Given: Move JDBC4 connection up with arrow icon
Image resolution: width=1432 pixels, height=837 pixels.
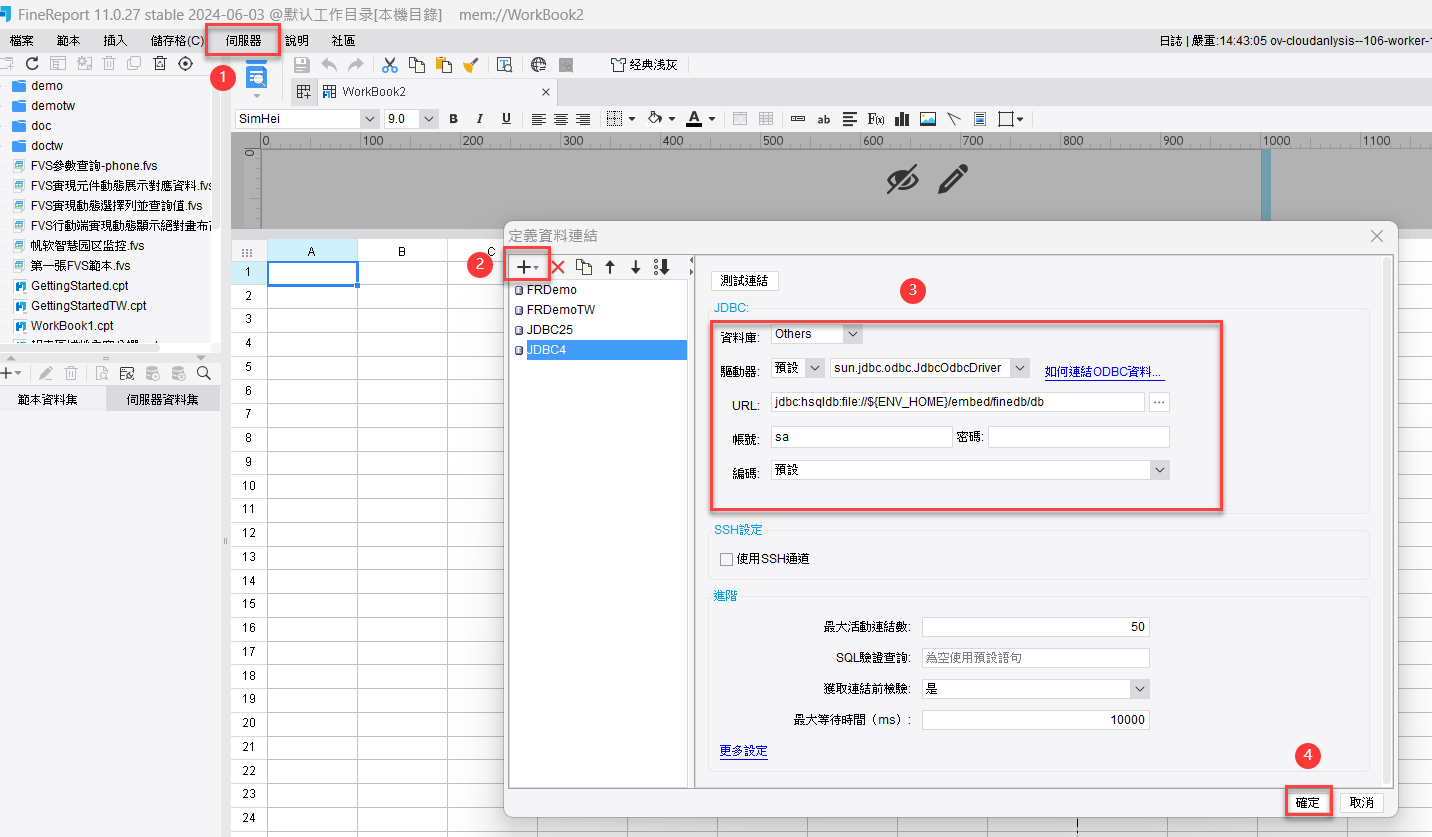Looking at the screenshot, I should [610, 267].
